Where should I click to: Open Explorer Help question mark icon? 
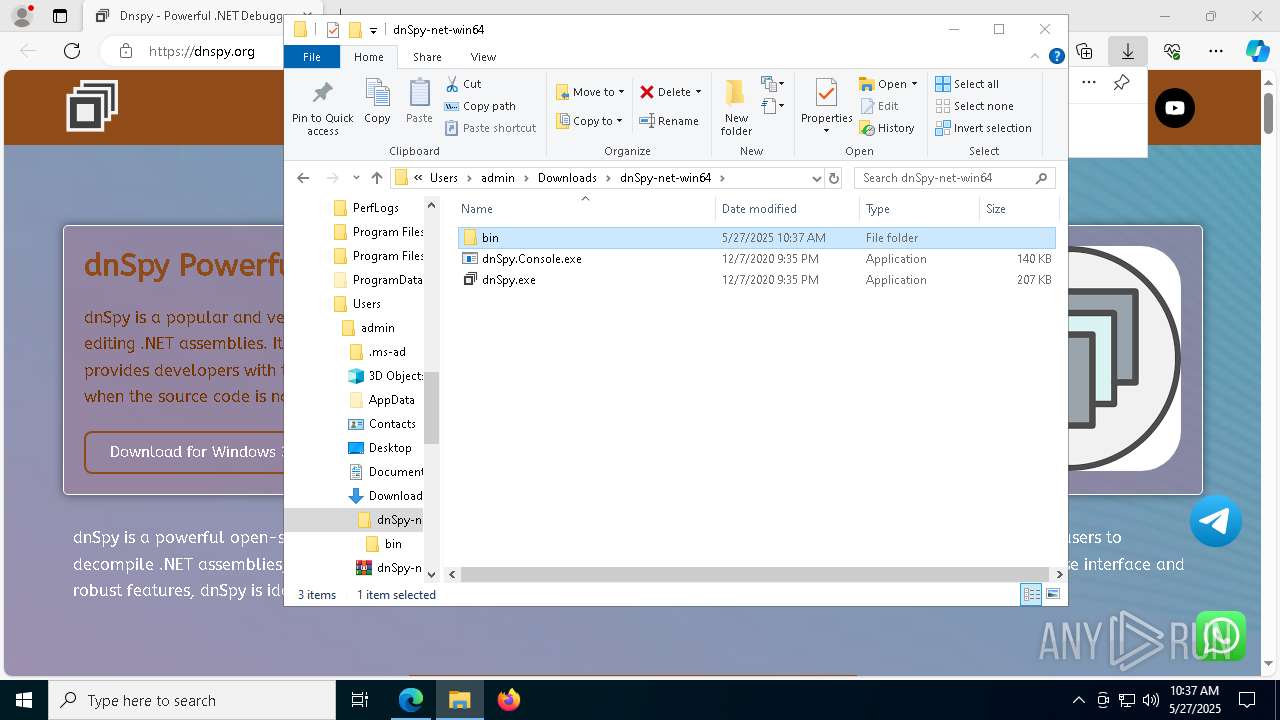1056,57
